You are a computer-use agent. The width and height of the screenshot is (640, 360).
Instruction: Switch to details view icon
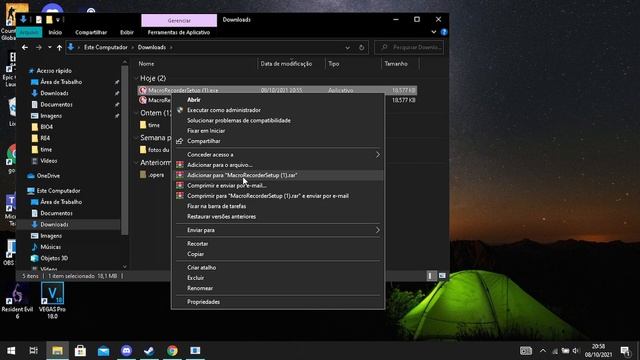(x=431, y=276)
